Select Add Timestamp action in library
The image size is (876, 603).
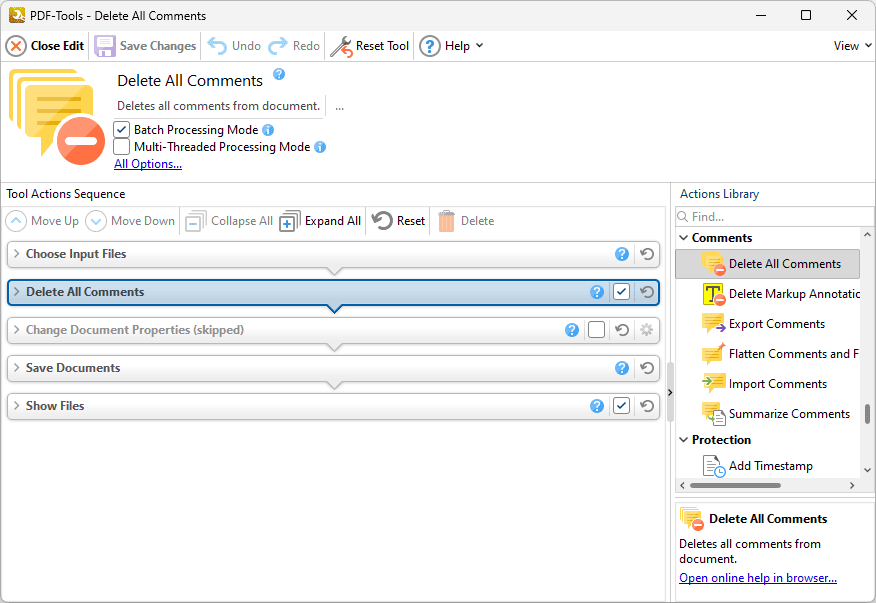tap(770, 466)
